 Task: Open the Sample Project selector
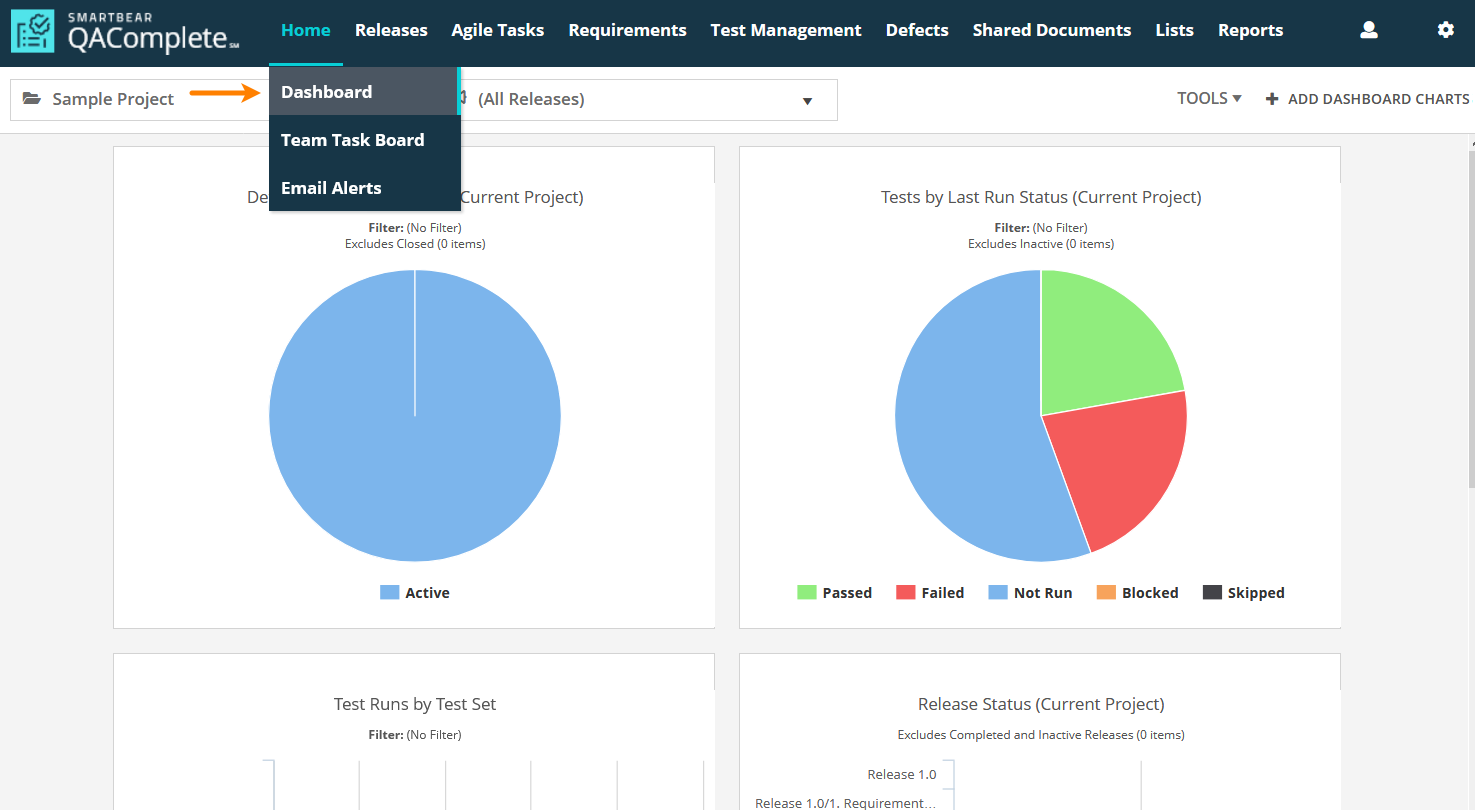(113, 99)
